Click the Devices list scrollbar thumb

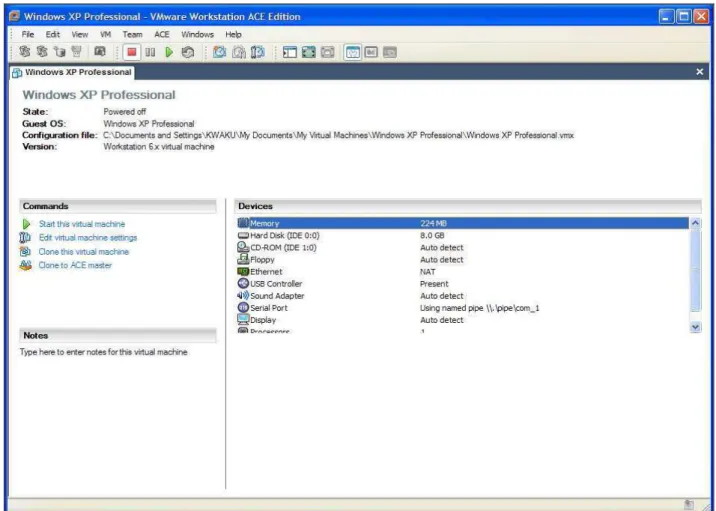[695, 270]
